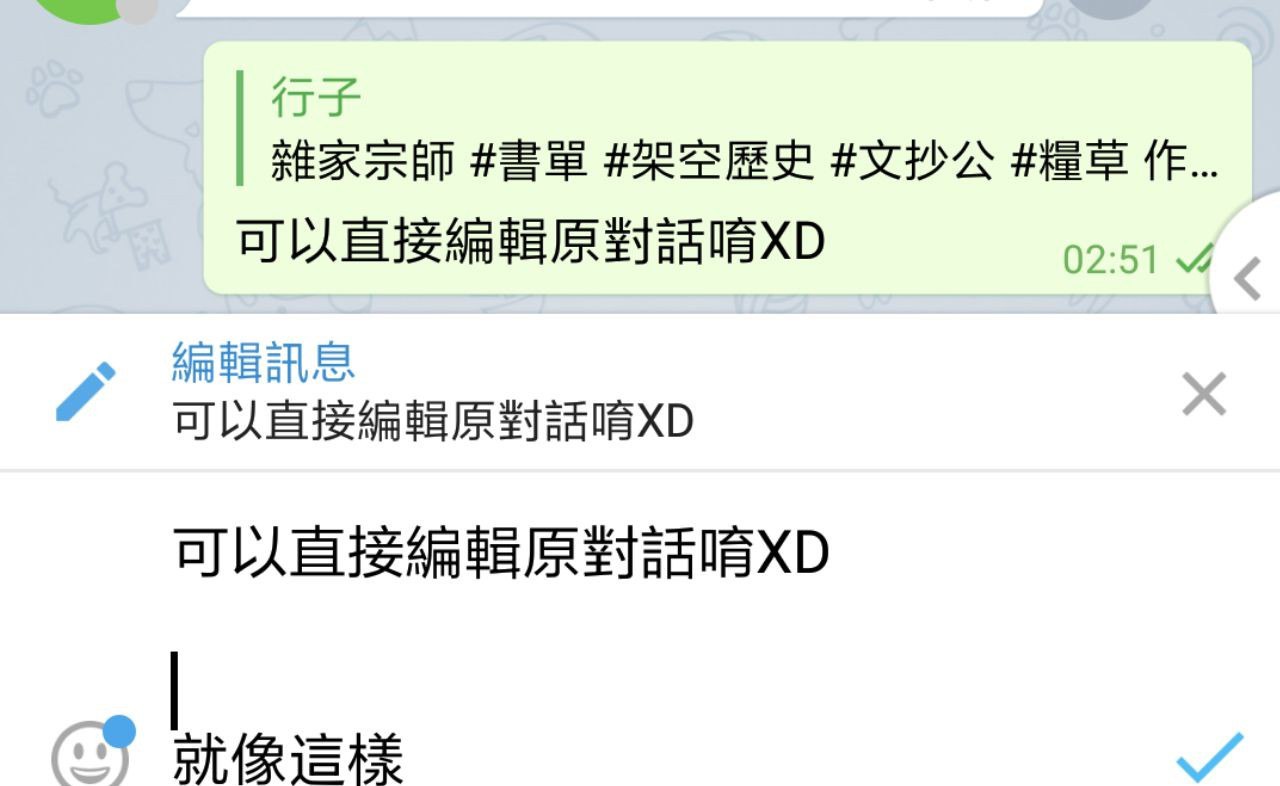
Task: Tap the 編輯訊息 header label
Action: point(264,363)
